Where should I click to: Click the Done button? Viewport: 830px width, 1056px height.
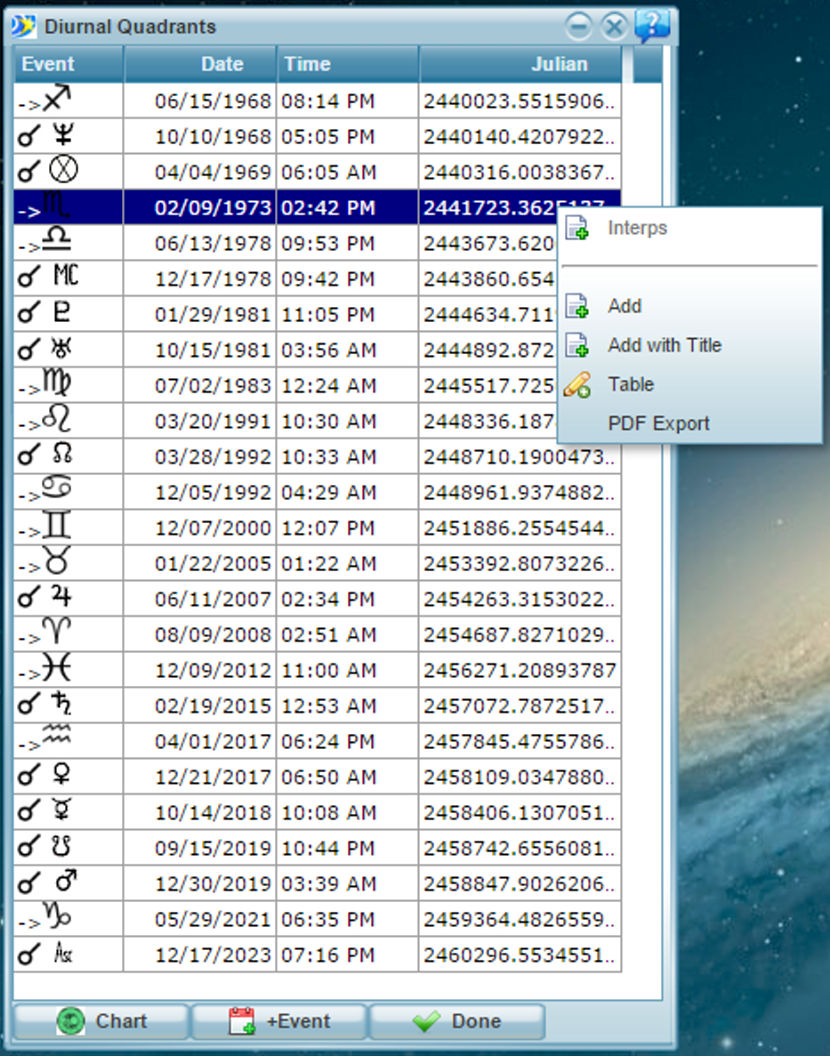(457, 1021)
